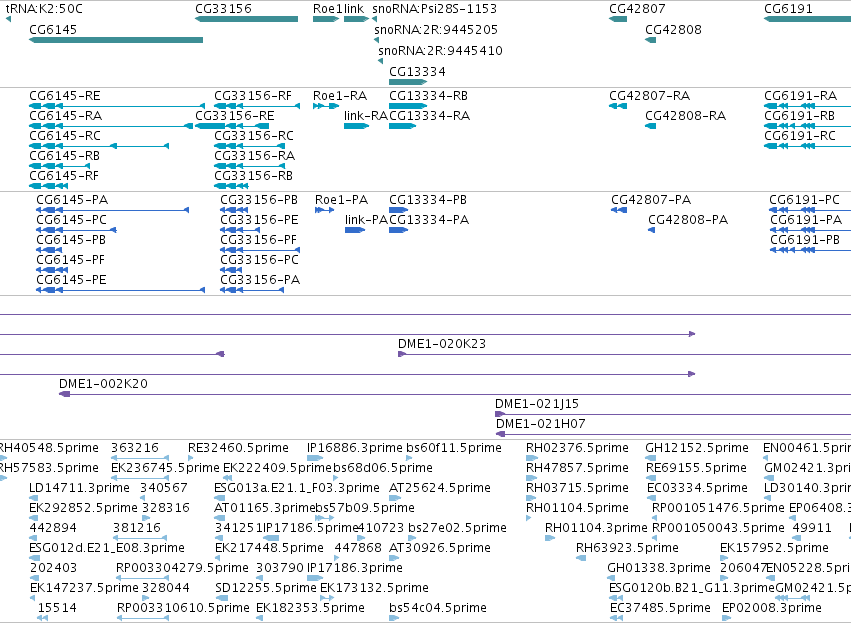Screen dimensions: 851x623
Task: Select transcript CG6145-RC
Action: tap(99, 146)
